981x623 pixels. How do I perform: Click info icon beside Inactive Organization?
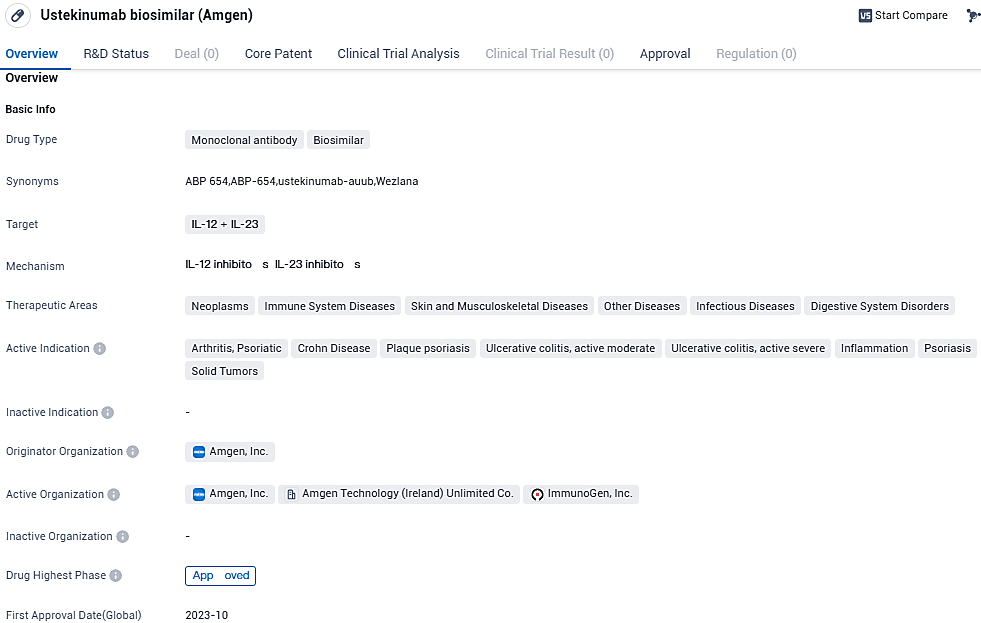[x=123, y=537]
